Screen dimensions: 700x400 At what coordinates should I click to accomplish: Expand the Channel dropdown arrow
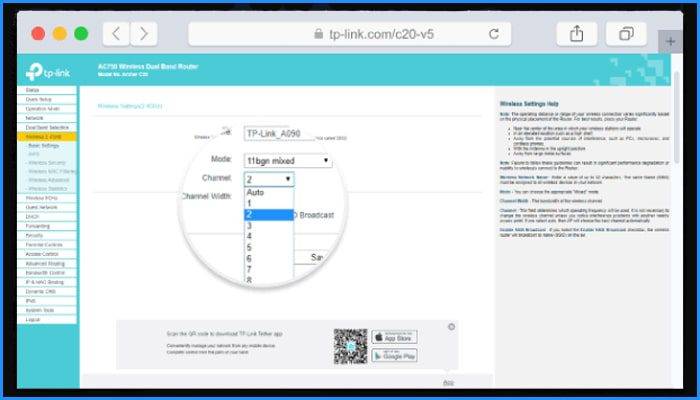tap(288, 179)
